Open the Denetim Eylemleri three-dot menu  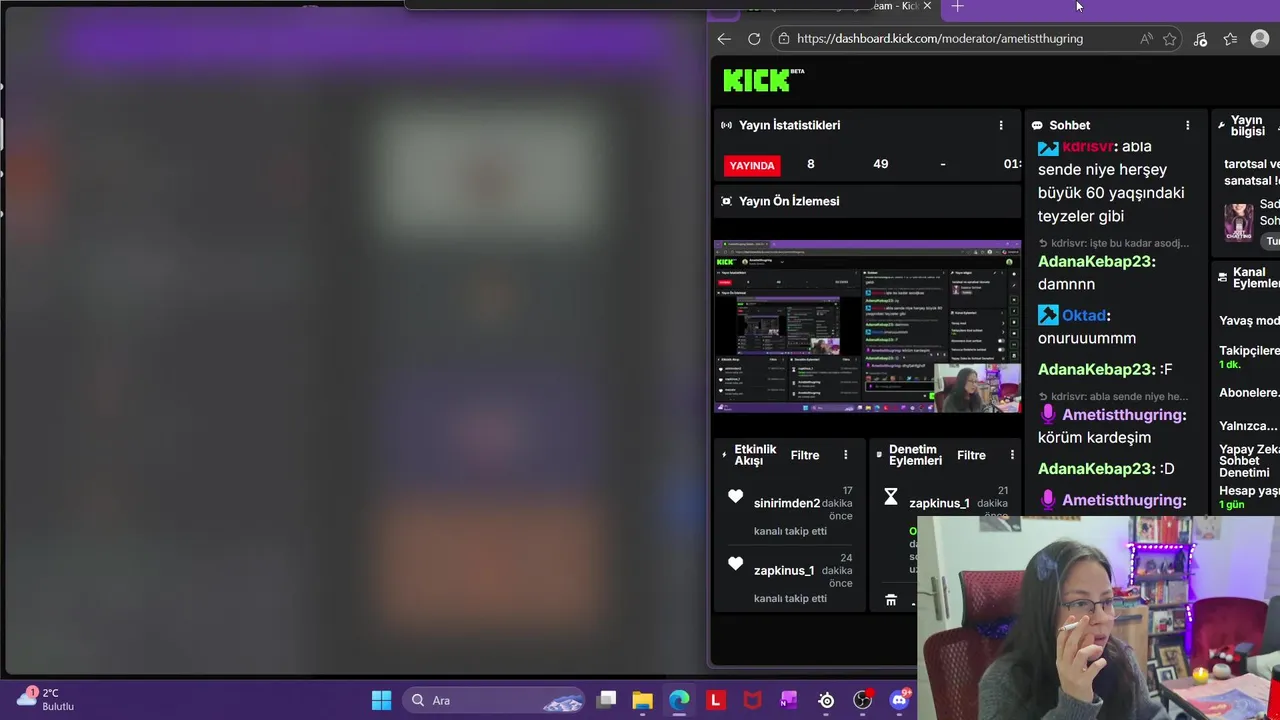[1012, 455]
